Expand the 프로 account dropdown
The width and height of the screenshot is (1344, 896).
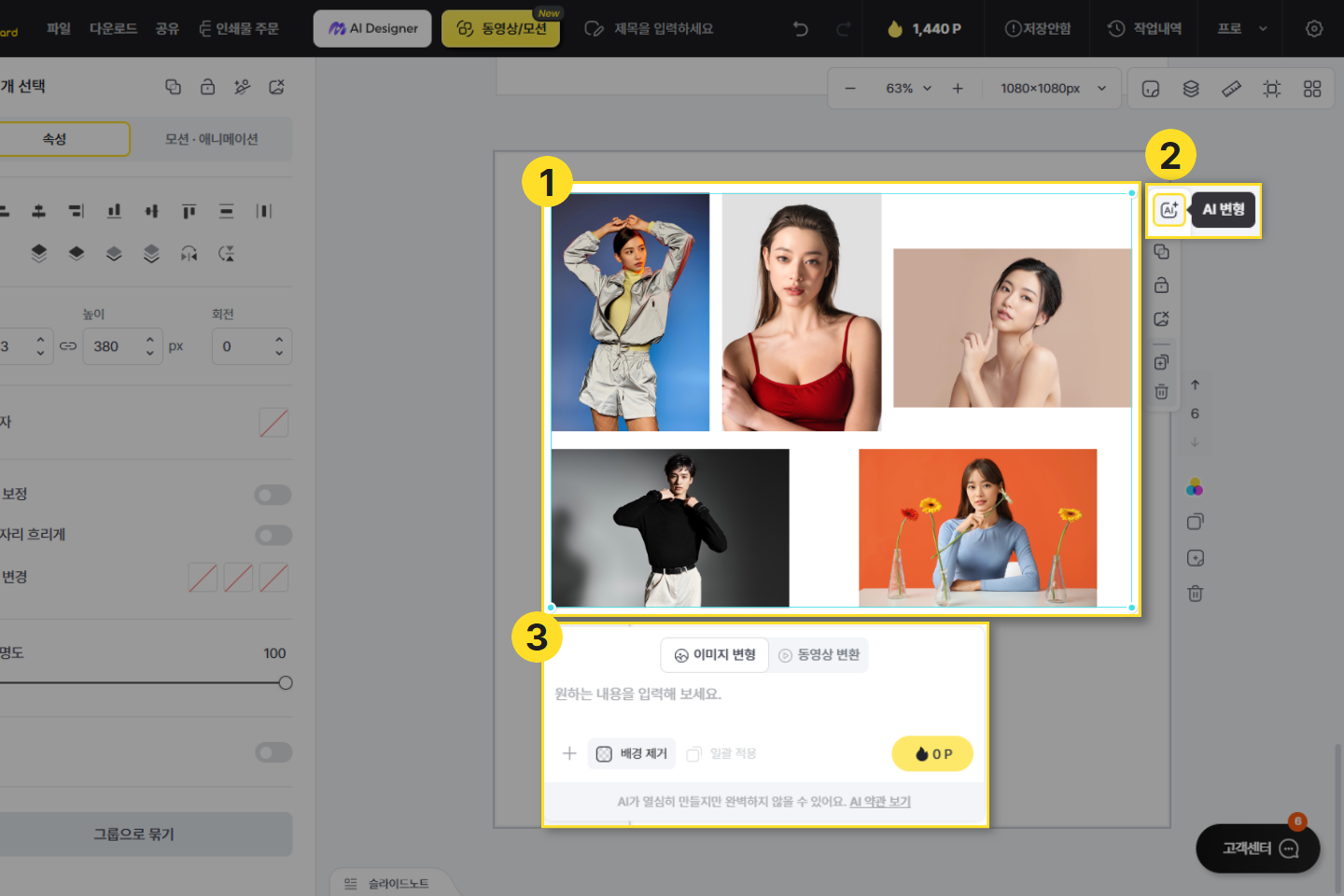pos(1242,29)
